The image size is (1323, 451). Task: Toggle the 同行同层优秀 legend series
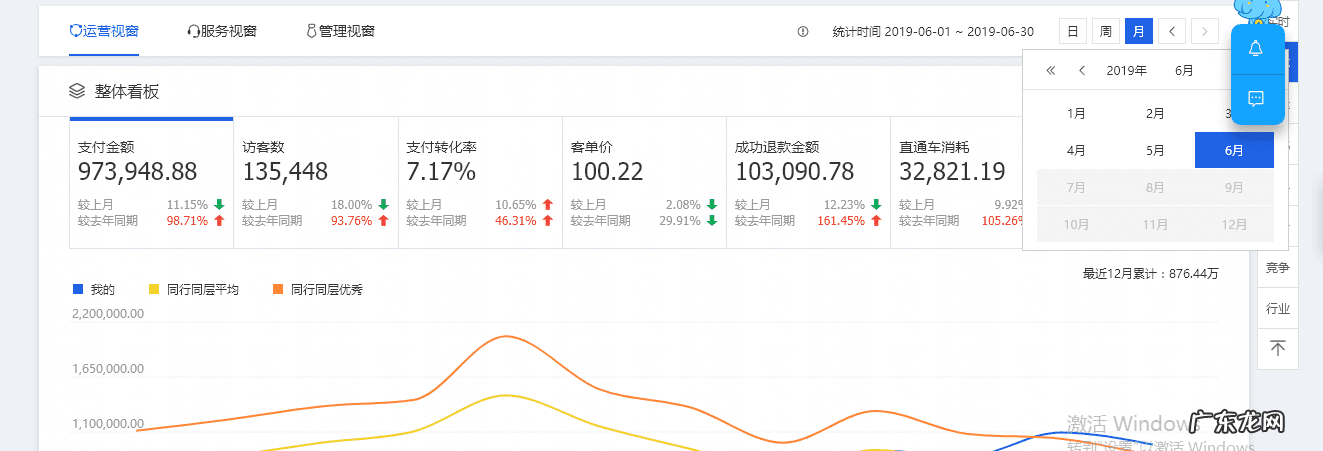coord(318,290)
